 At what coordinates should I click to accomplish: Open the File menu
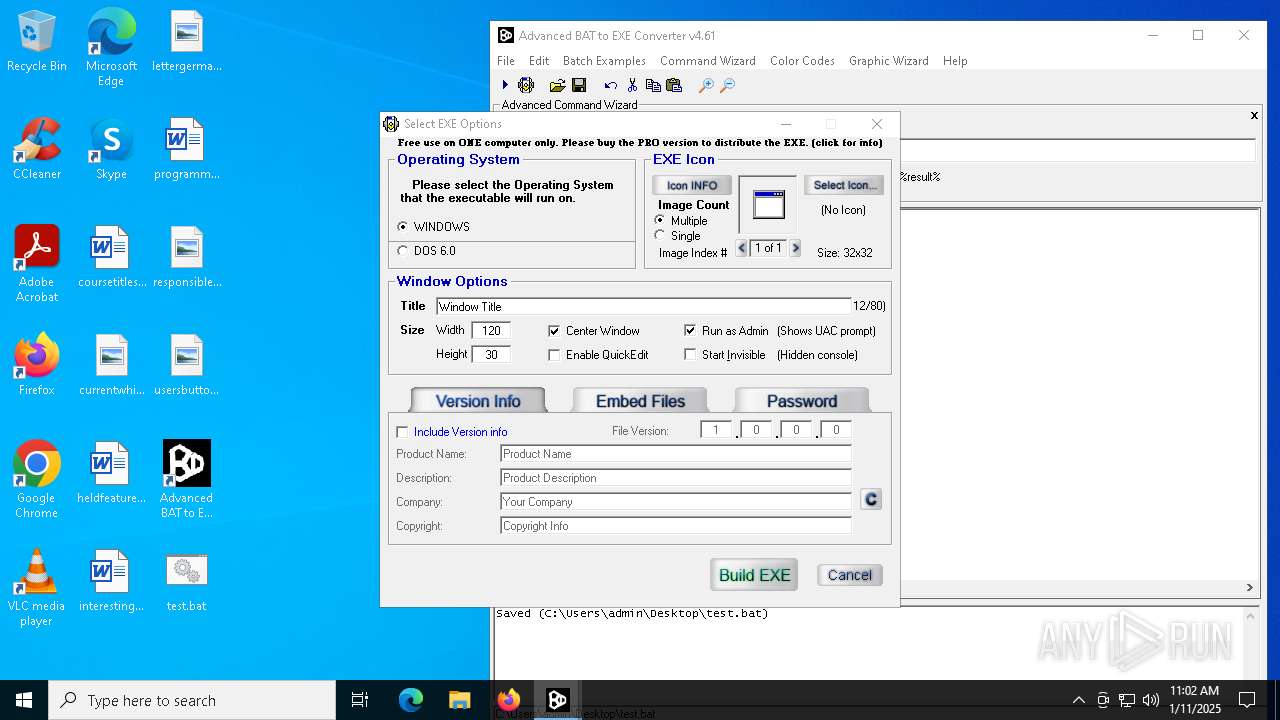click(x=506, y=61)
